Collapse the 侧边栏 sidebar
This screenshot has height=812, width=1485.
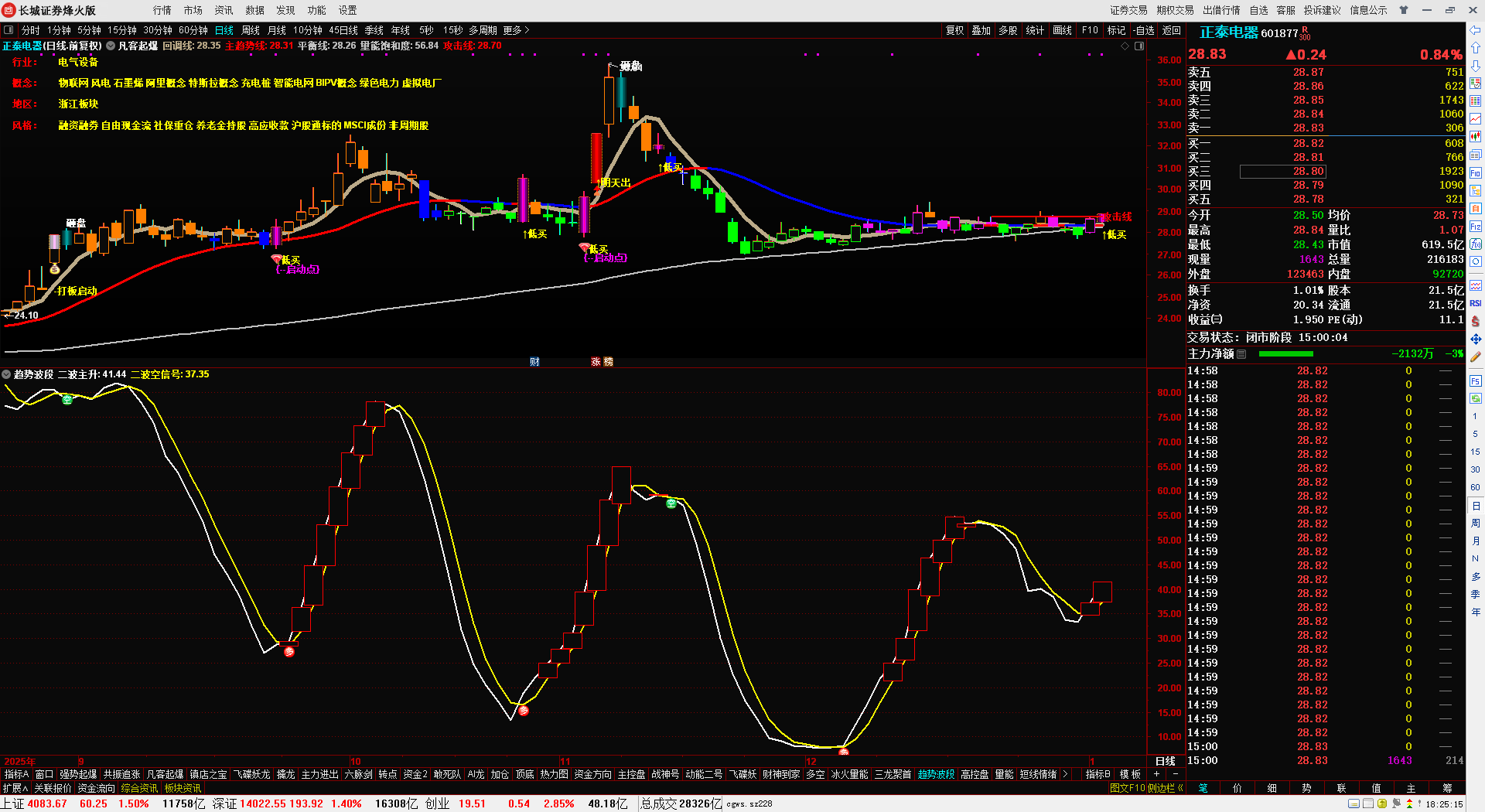click(x=1166, y=788)
